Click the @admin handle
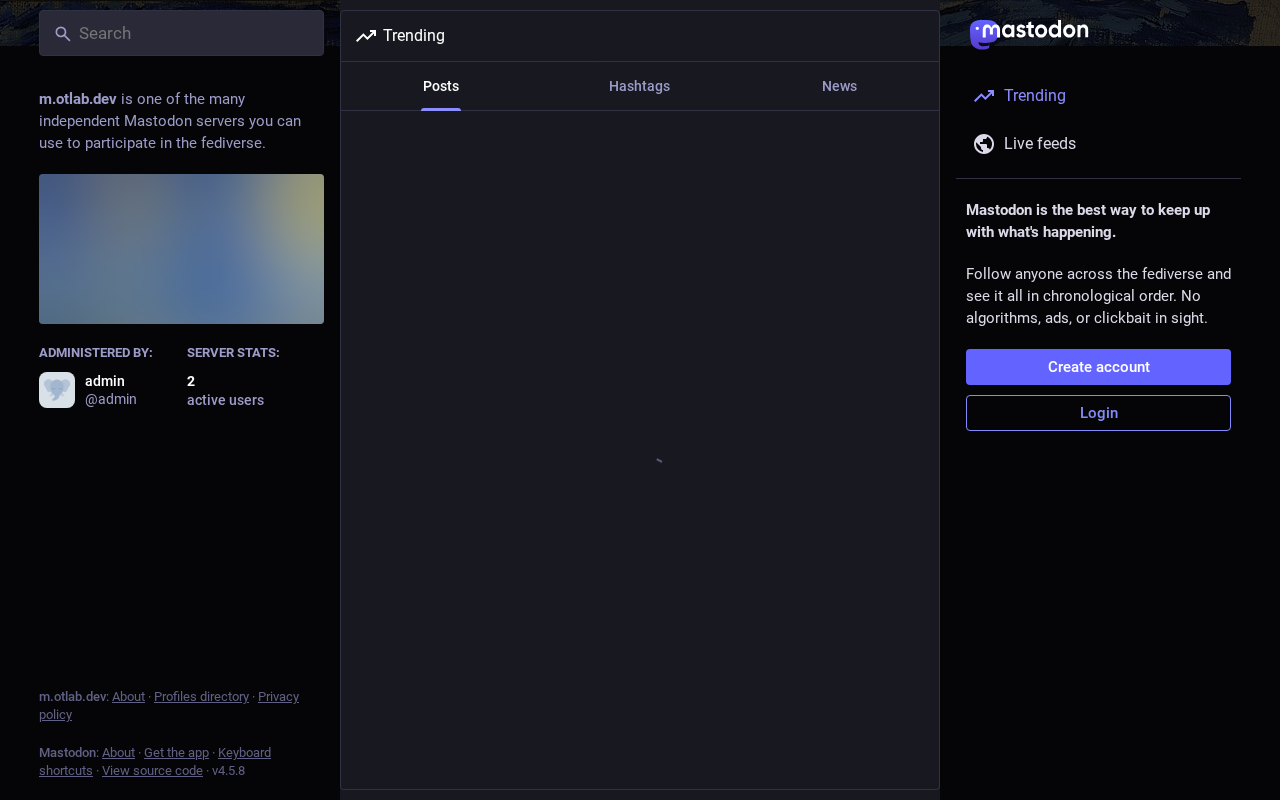1280x800 pixels. tap(111, 399)
